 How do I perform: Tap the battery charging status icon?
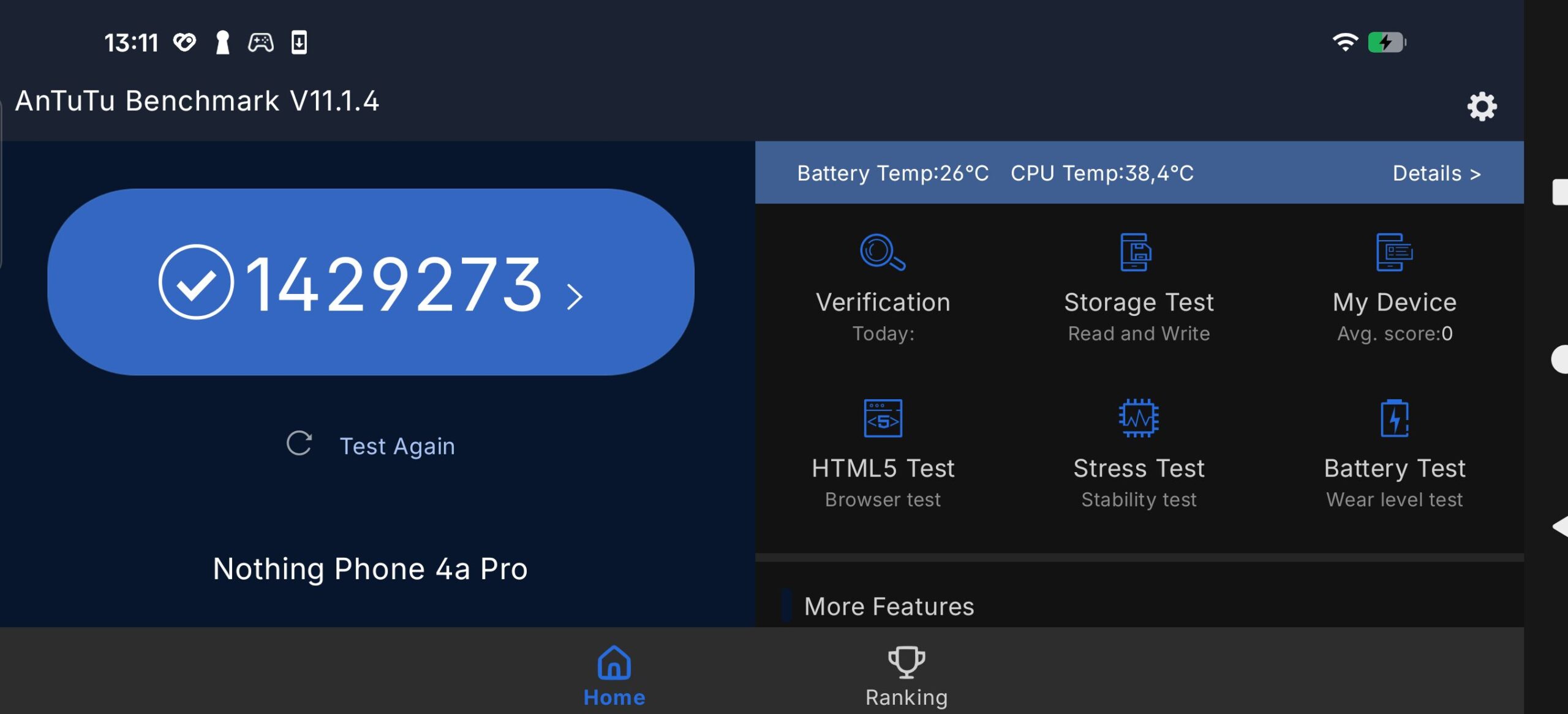click(1387, 42)
